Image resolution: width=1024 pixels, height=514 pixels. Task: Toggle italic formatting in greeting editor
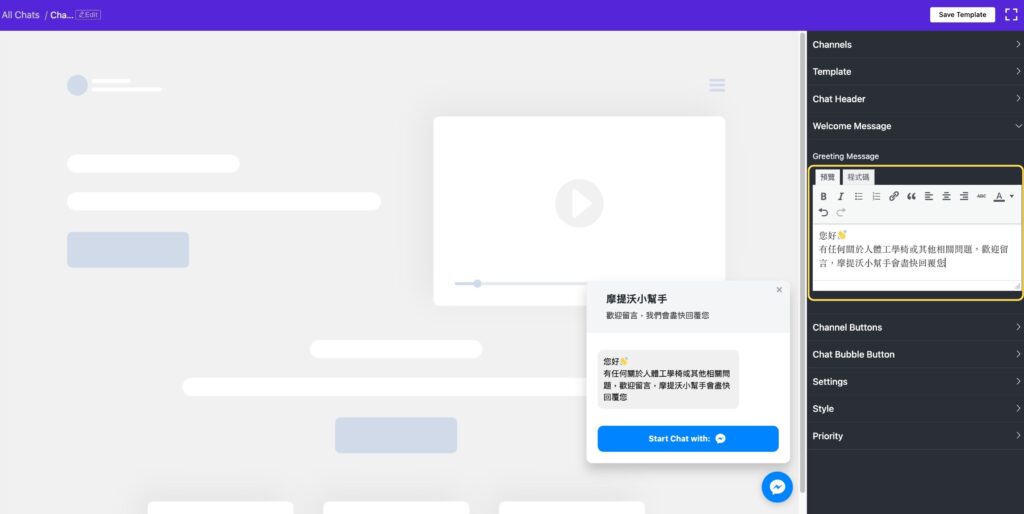click(841, 197)
